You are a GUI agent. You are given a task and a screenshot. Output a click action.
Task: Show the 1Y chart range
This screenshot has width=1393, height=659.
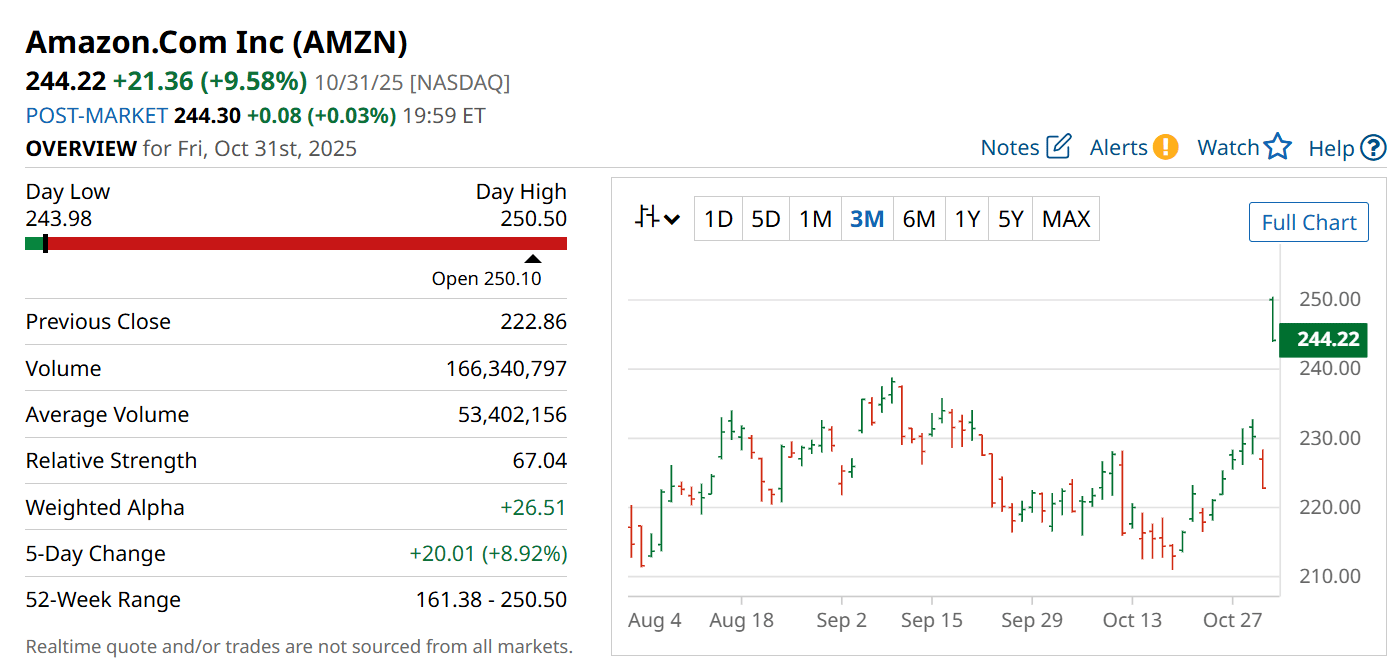[x=966, y=219]
